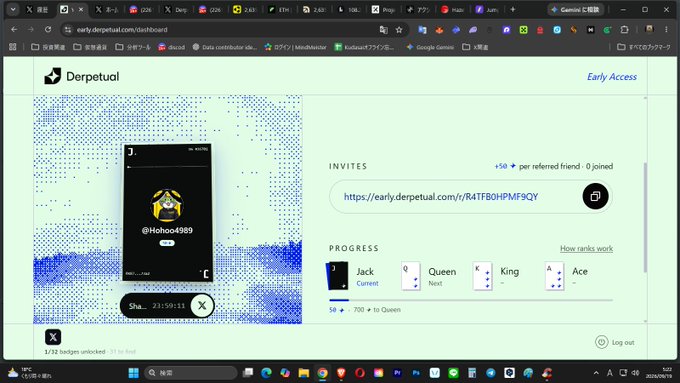Open the volume icon in system tray
The image size is (680, 383).
pos(635,373)
